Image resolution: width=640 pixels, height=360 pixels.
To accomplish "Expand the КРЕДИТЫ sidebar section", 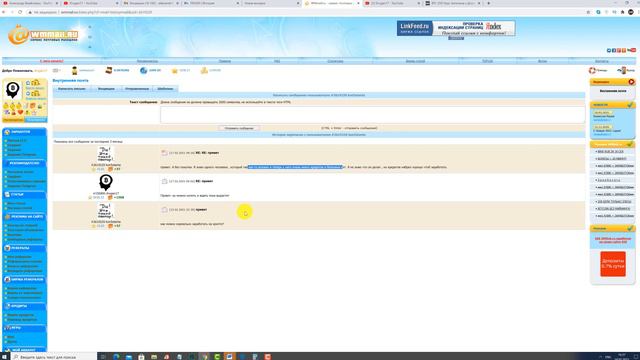I will click(24, 306).
